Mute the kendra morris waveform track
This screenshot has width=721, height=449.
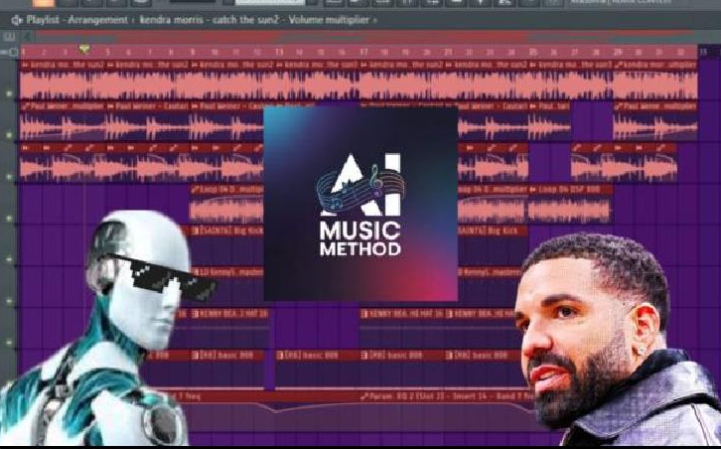coord(9,93)
